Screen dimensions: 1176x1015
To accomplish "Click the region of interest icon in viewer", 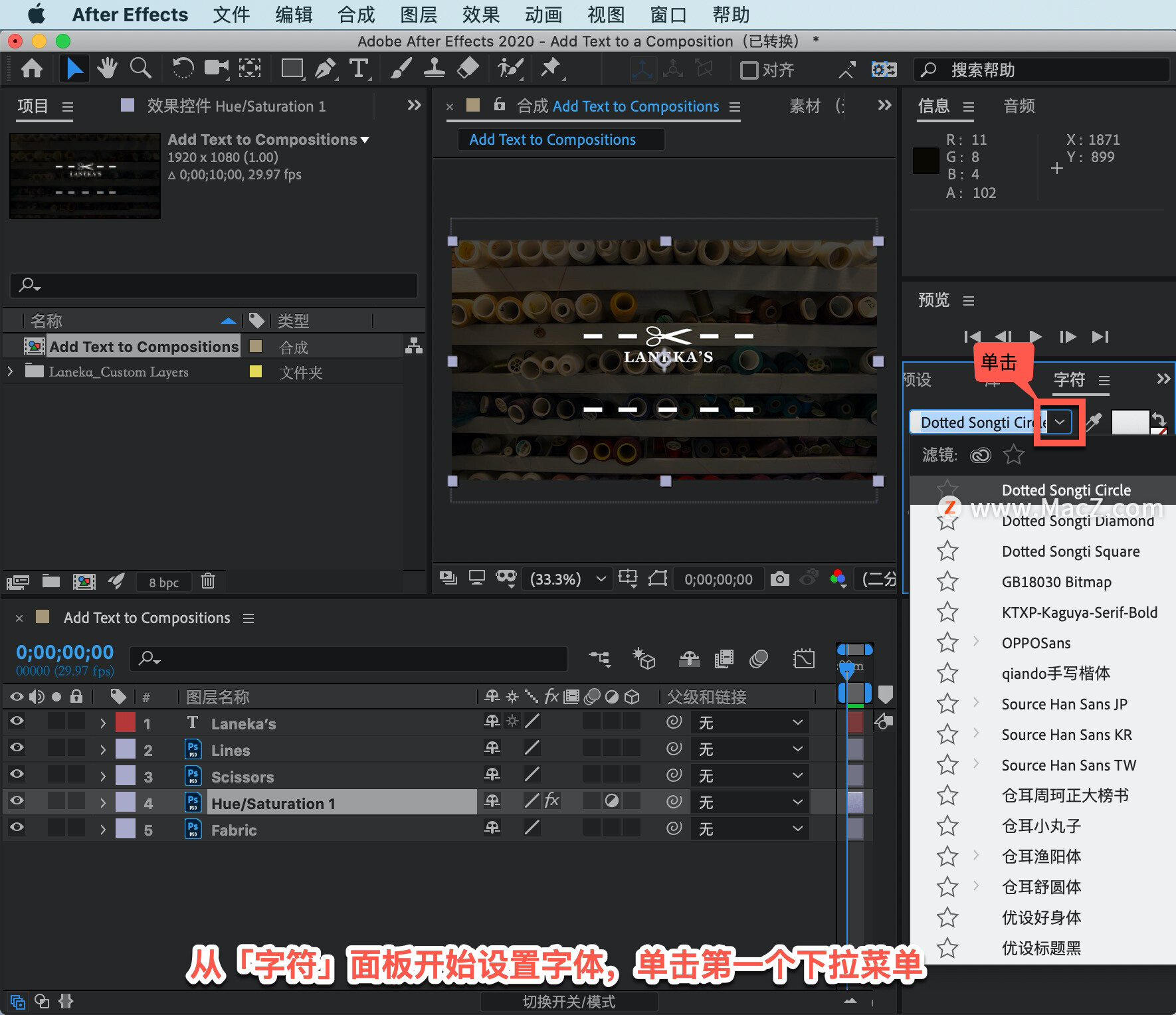I will 658,578.
